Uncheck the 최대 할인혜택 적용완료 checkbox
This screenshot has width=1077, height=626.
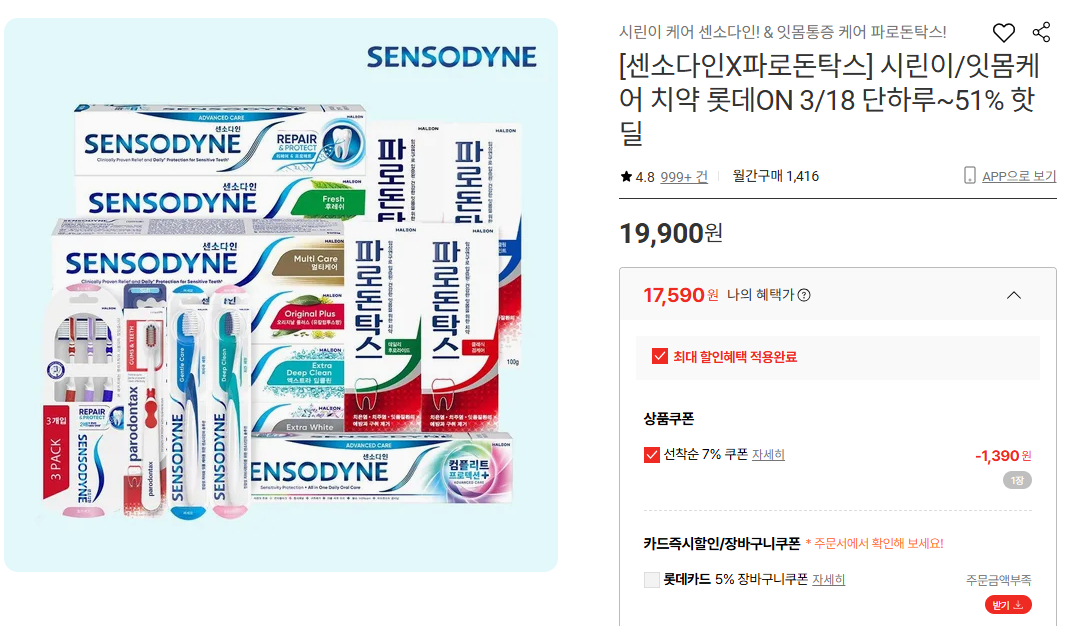click(659, 356)
